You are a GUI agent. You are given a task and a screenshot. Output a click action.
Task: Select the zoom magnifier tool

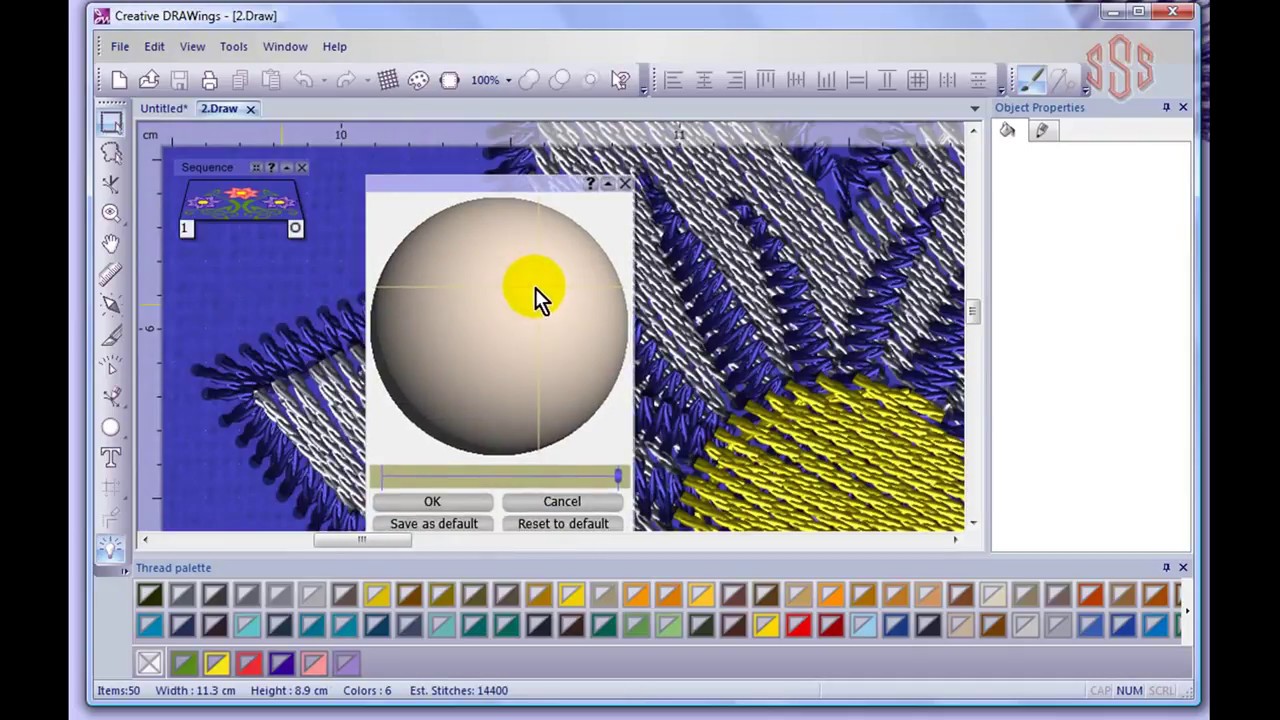pos(111,213)
